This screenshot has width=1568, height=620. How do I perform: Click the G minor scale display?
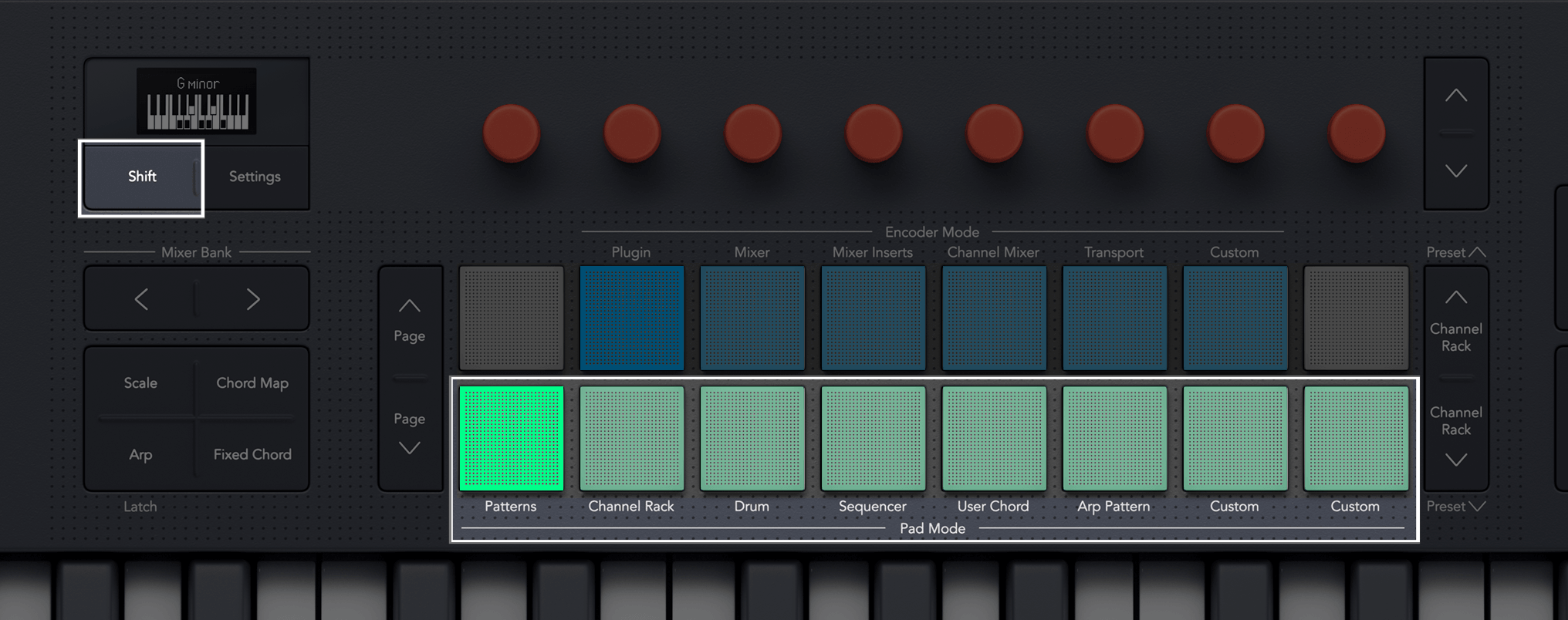point(197,101)
